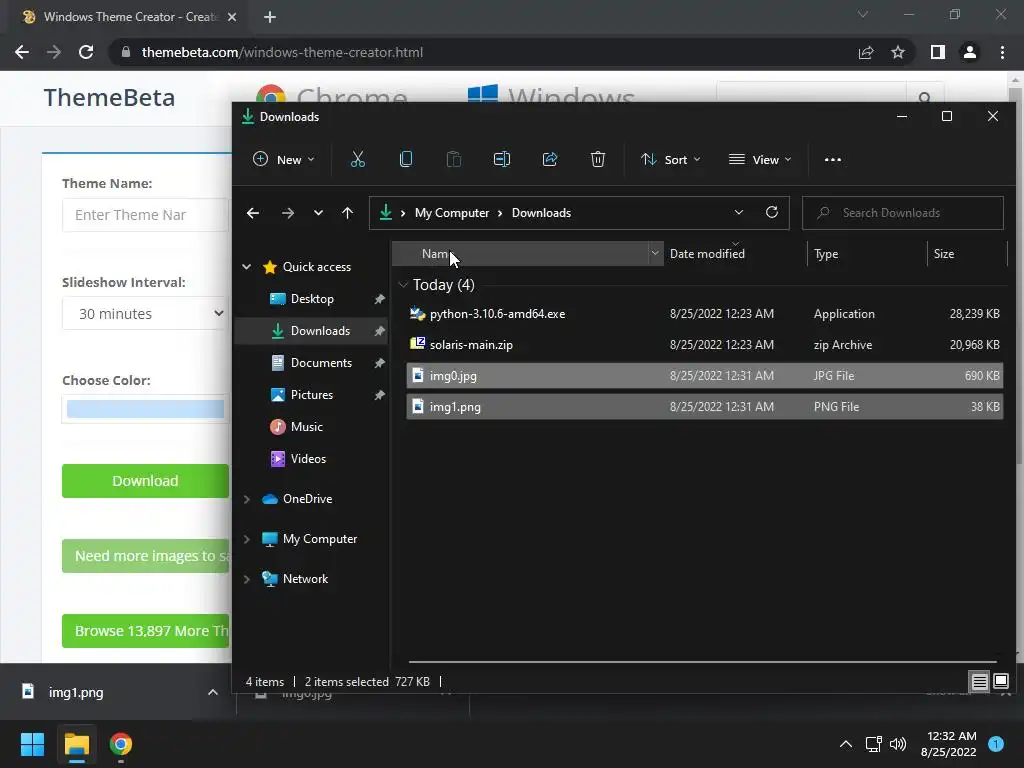Open a new Chrome tab
This screenshot has height=768, width=1024.
click(x=270, y=17)
